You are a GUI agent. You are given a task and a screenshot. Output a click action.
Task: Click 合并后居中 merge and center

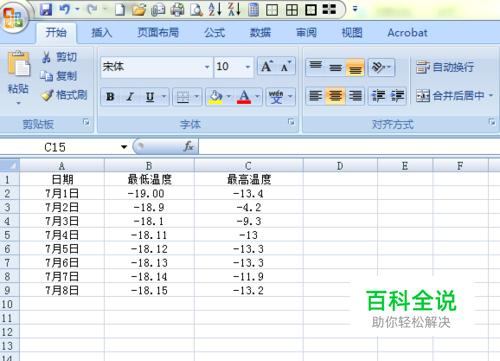click(450, 96)
